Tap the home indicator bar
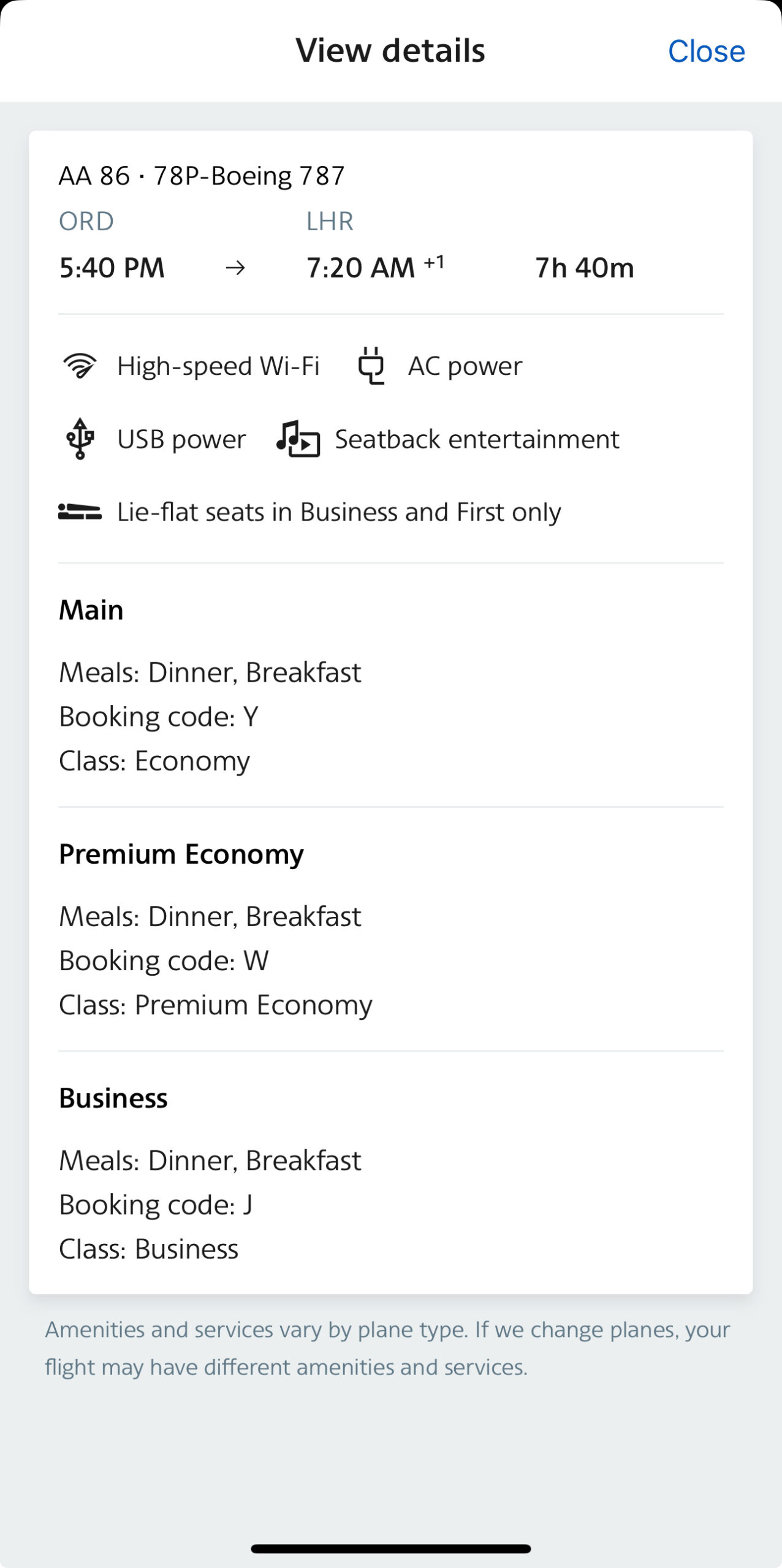 tap(390, 1548)
